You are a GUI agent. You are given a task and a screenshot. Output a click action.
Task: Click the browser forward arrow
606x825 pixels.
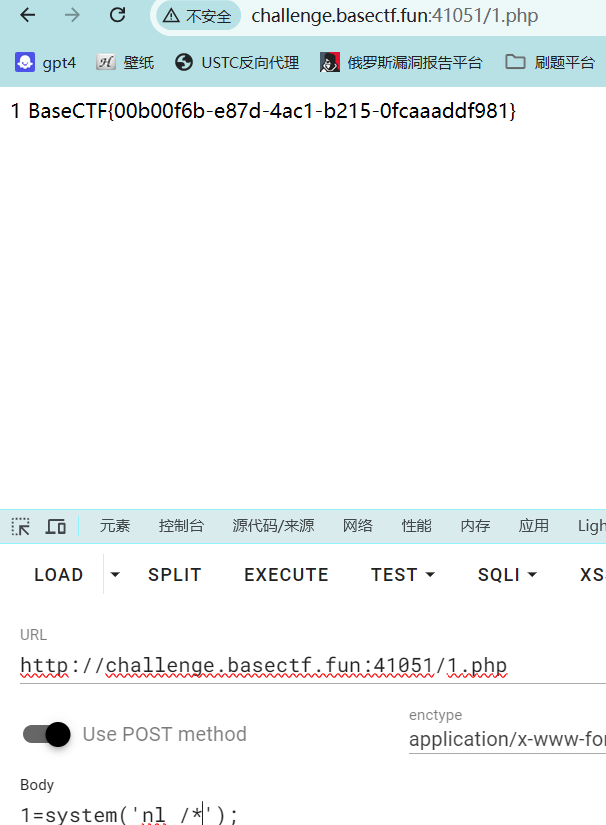click(x=72, y=16)
